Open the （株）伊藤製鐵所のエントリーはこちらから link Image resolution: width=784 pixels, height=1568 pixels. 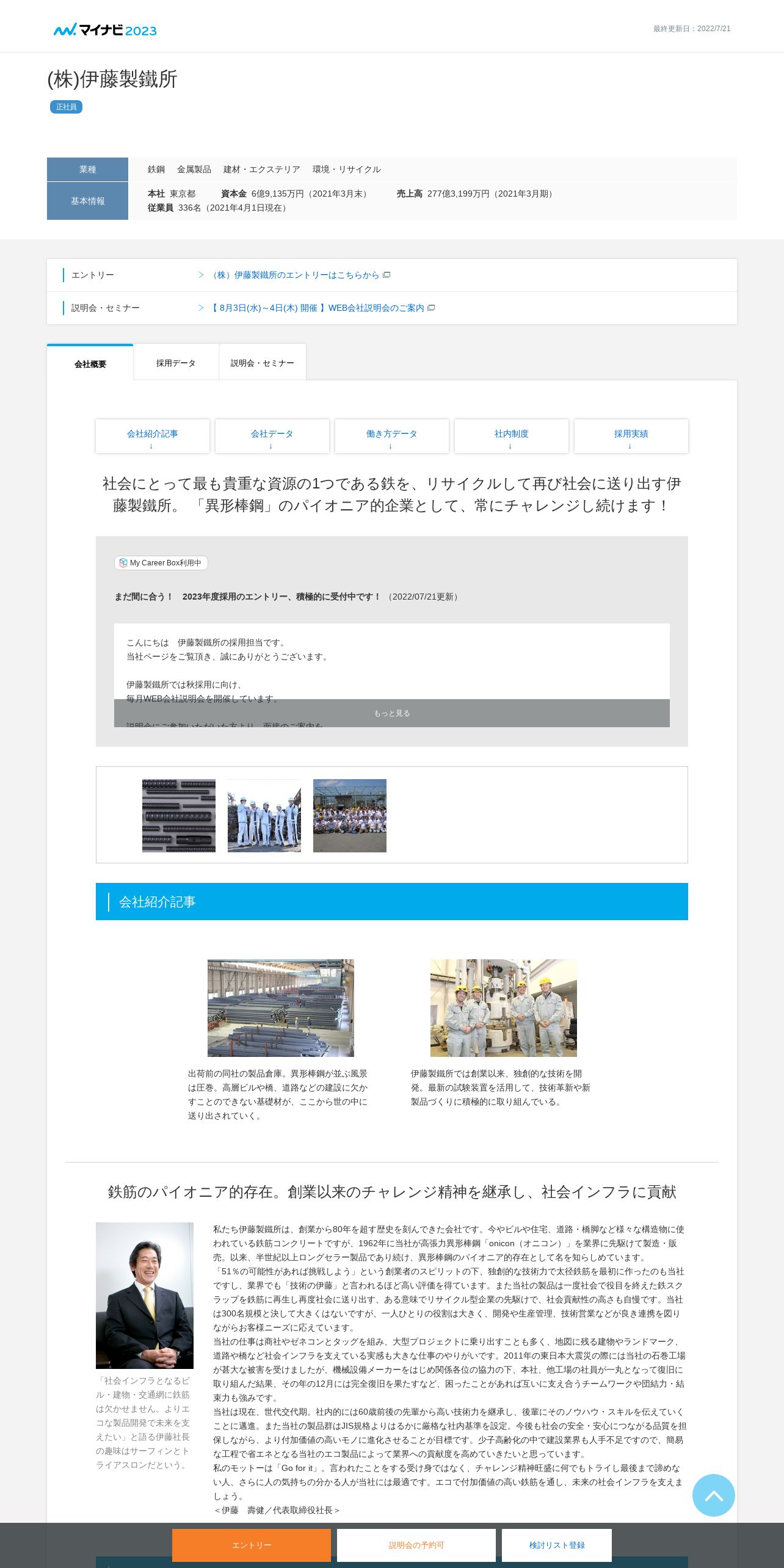pyautogui.click(x=294, y=275)
